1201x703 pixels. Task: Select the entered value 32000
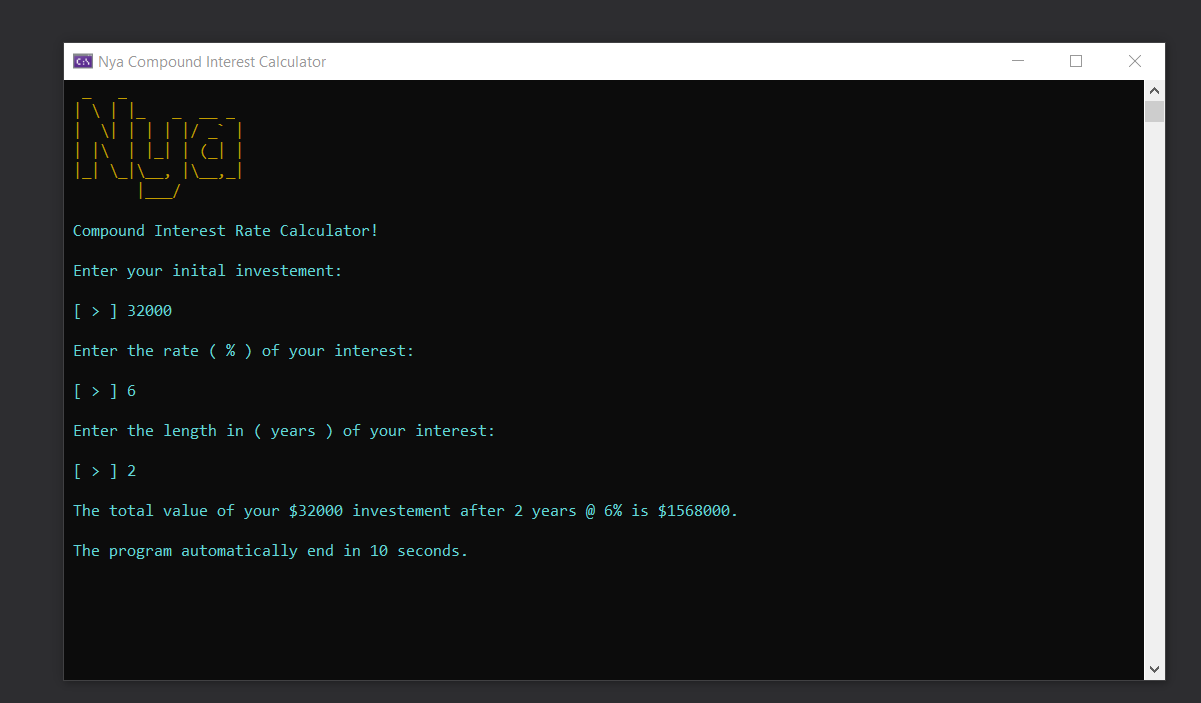click(x=149, y=310)
